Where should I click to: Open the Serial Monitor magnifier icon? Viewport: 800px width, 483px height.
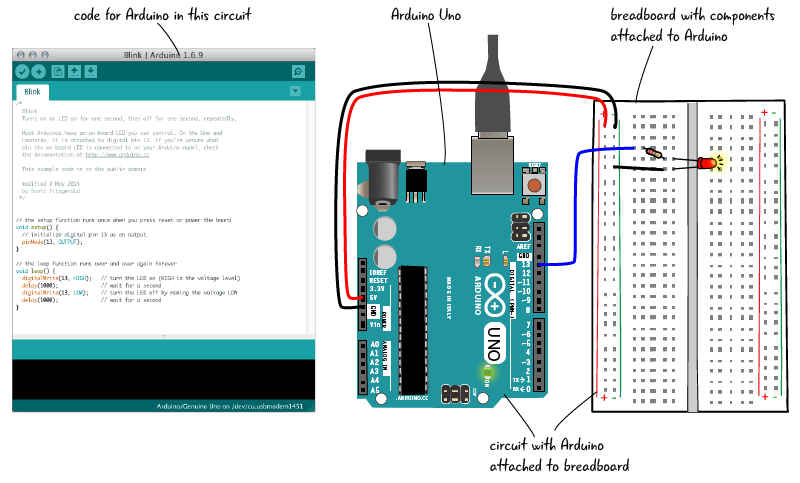click(298, 72)
